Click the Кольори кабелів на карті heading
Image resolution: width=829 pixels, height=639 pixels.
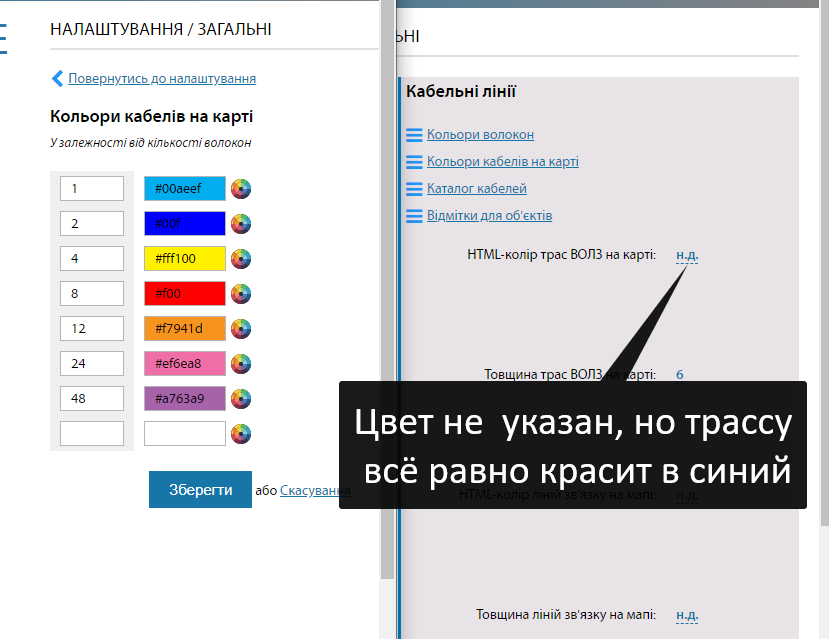coord(152,116)
